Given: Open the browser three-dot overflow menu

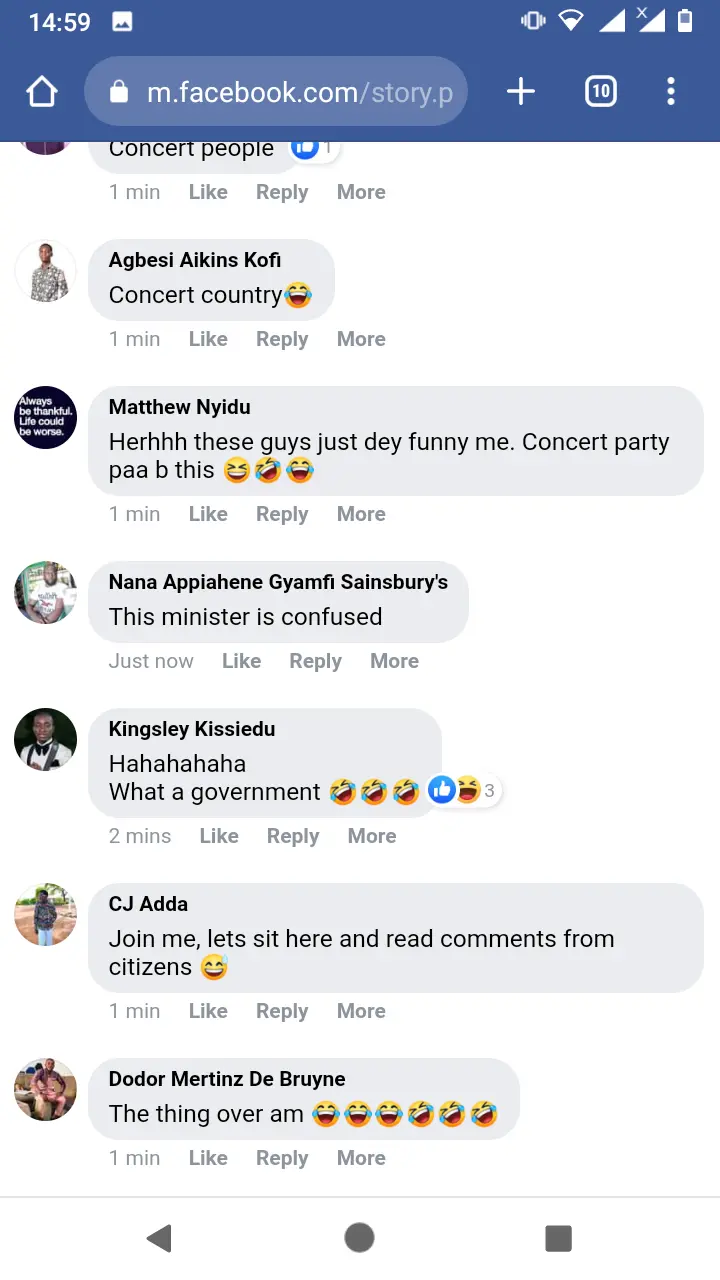Looking at the screenshot, I should pos(671,93).
